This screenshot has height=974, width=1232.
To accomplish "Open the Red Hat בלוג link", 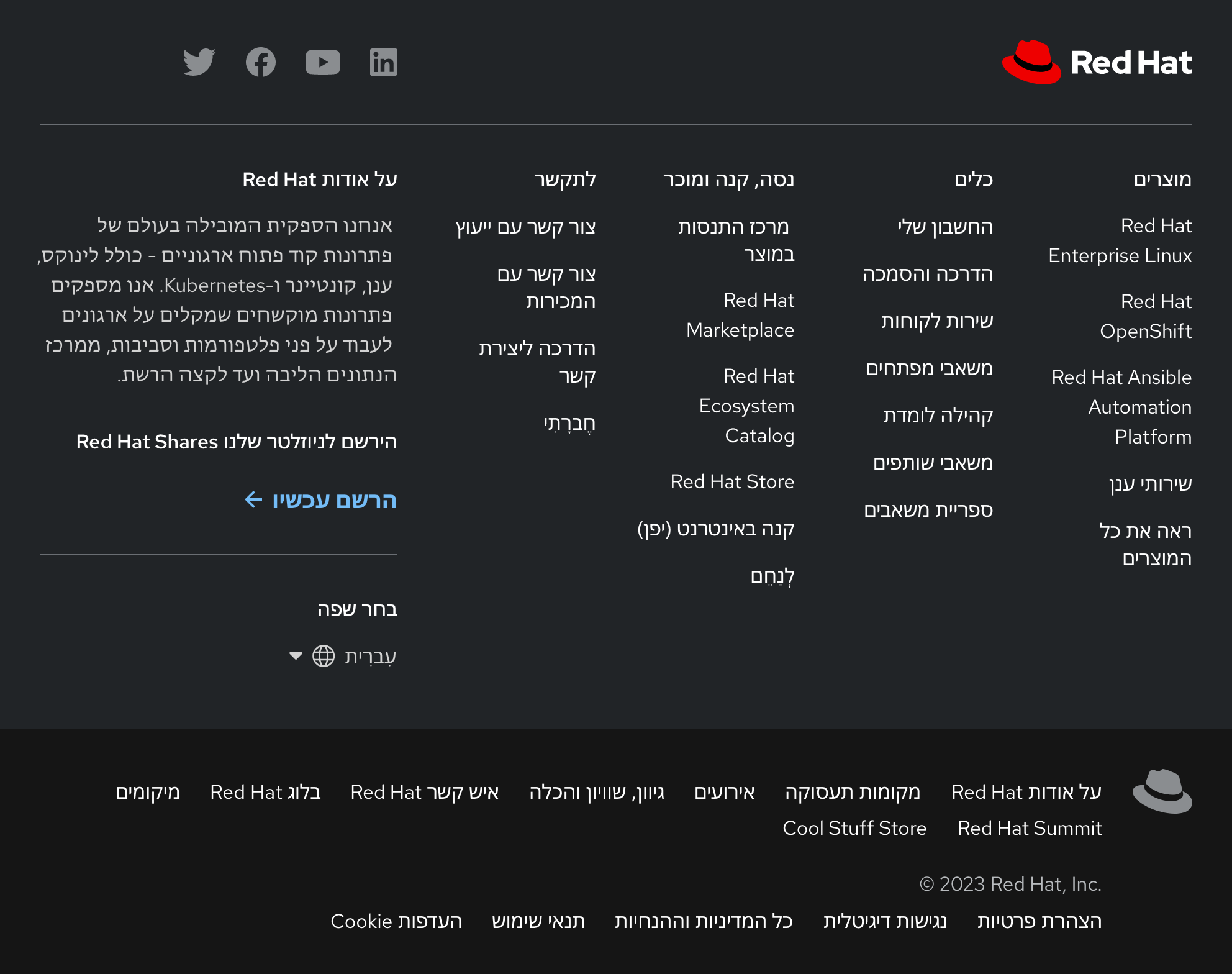I will click(266, 792).
